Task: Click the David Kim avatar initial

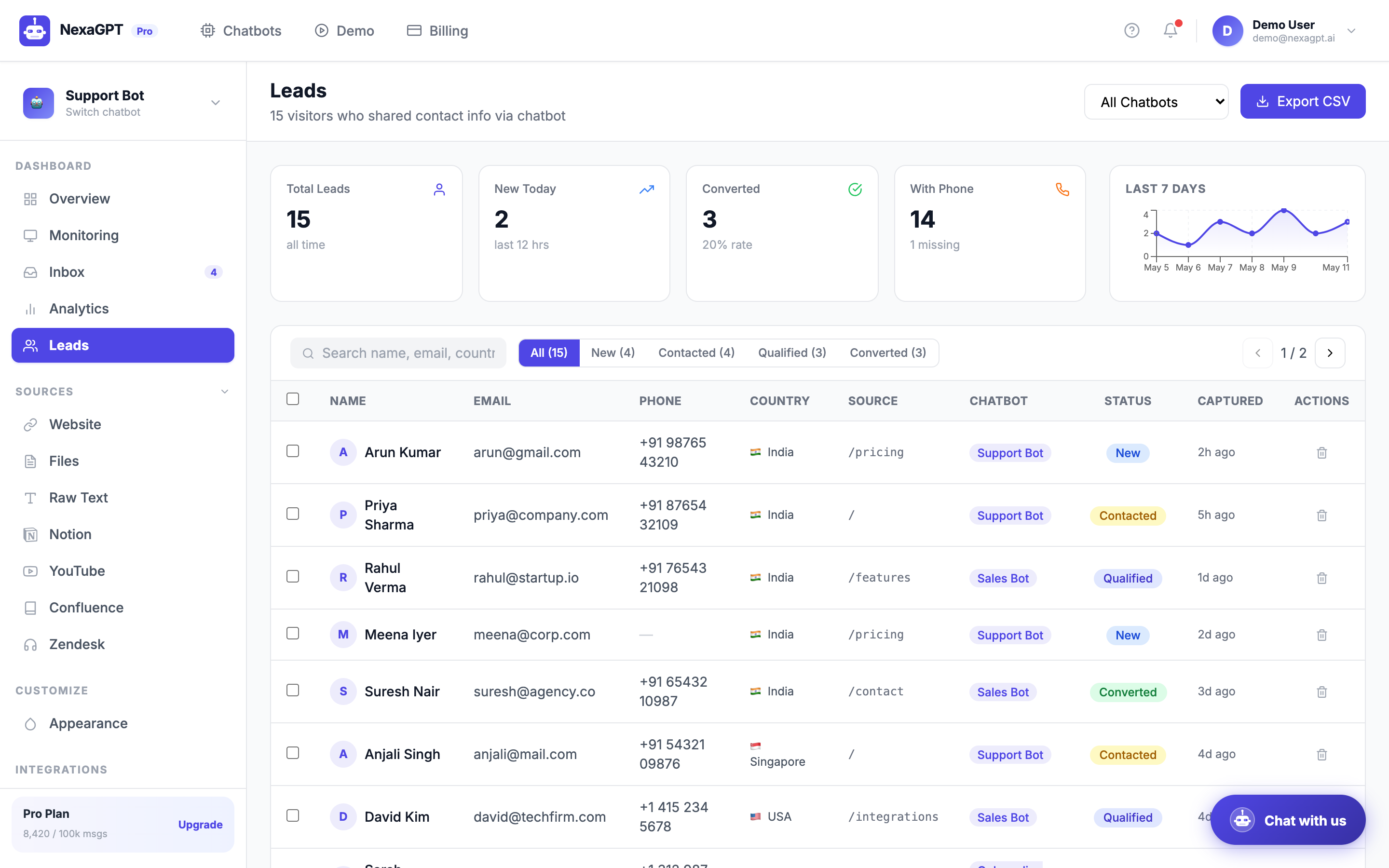Action: coord(343,816)
